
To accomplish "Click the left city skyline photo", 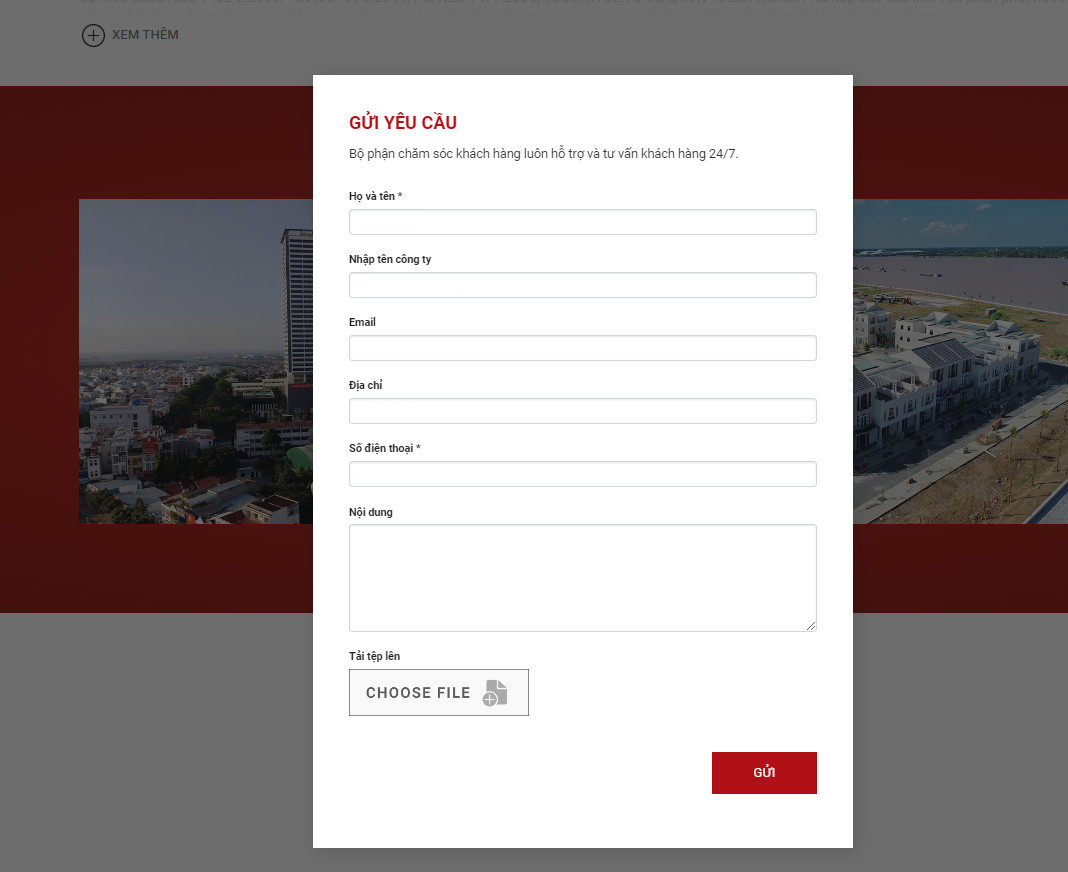I will click(x=195, y=361).
